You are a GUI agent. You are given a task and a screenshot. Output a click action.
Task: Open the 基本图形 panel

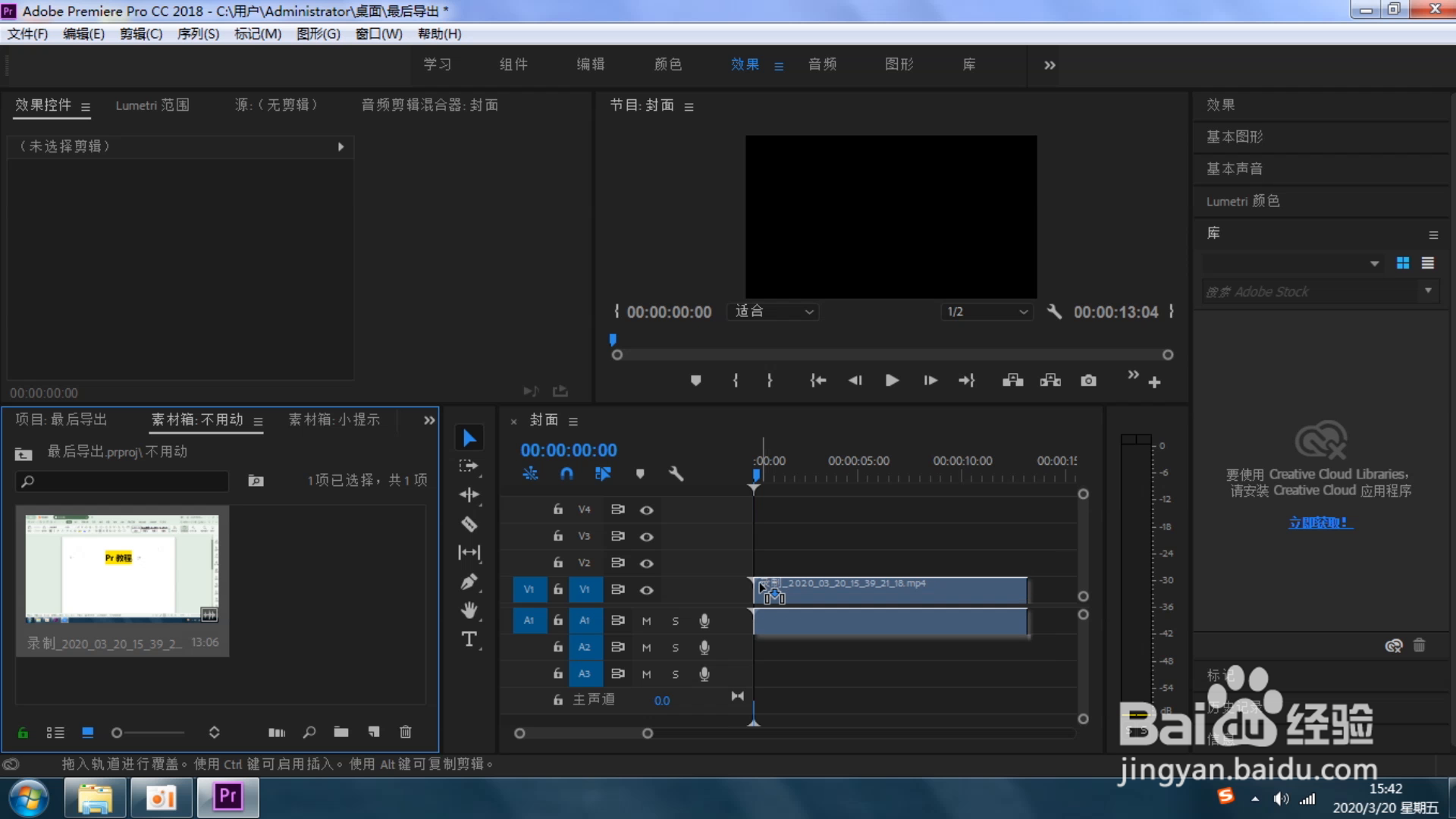[x=1235, y=137]
